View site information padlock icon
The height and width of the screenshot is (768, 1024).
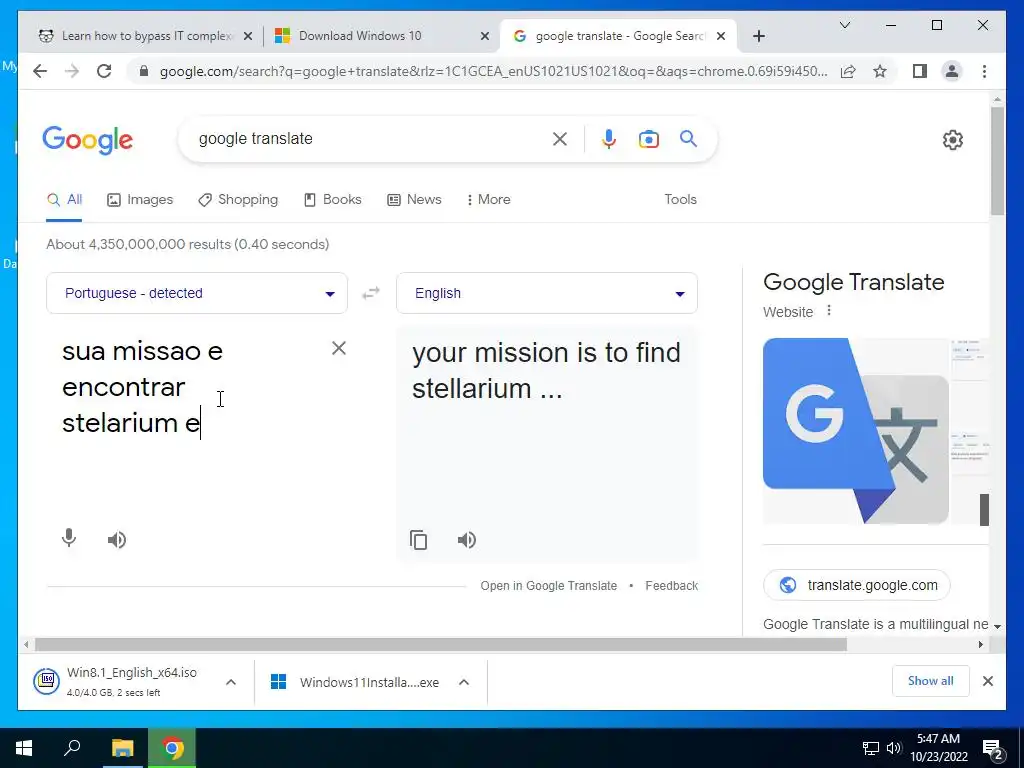[144, 71]
